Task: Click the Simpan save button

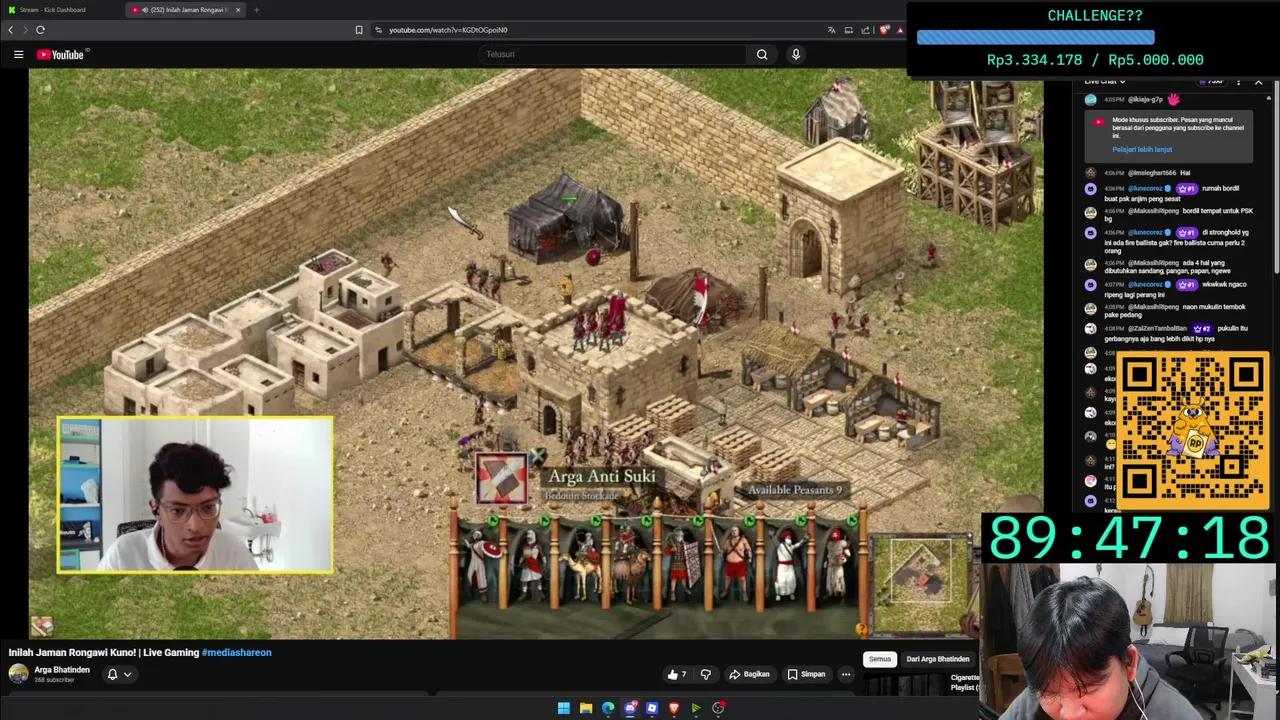Action: click(x=806, y=675)
